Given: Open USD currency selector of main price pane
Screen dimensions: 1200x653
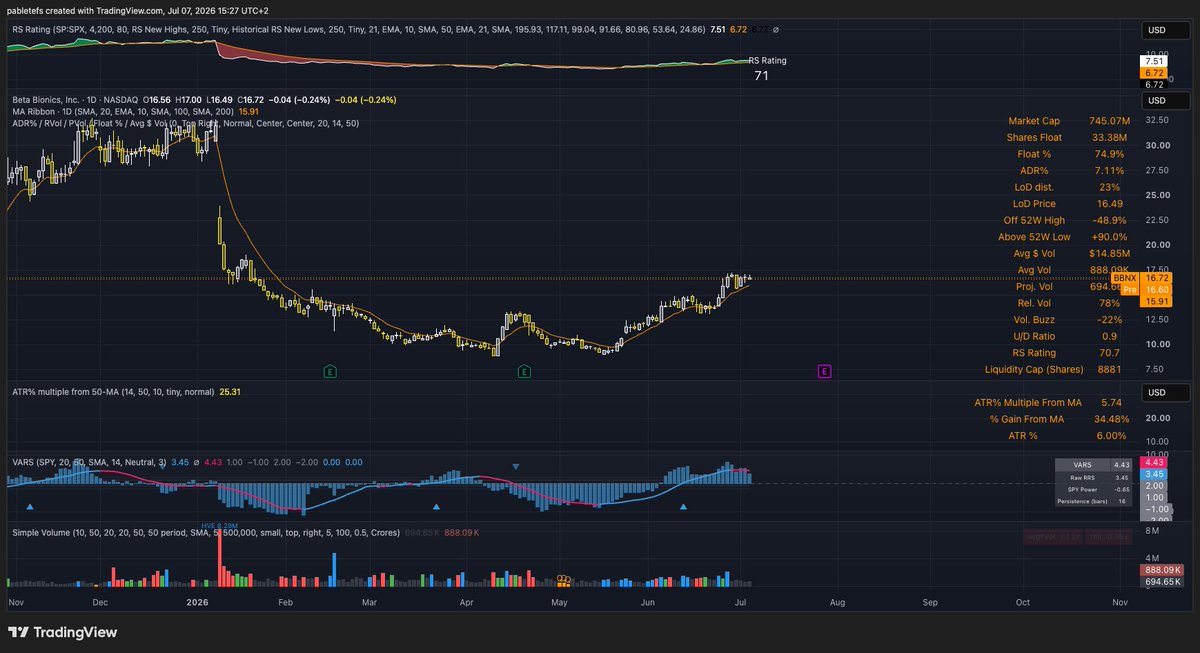Looking at the screenshot, I should click(1166, 100).
